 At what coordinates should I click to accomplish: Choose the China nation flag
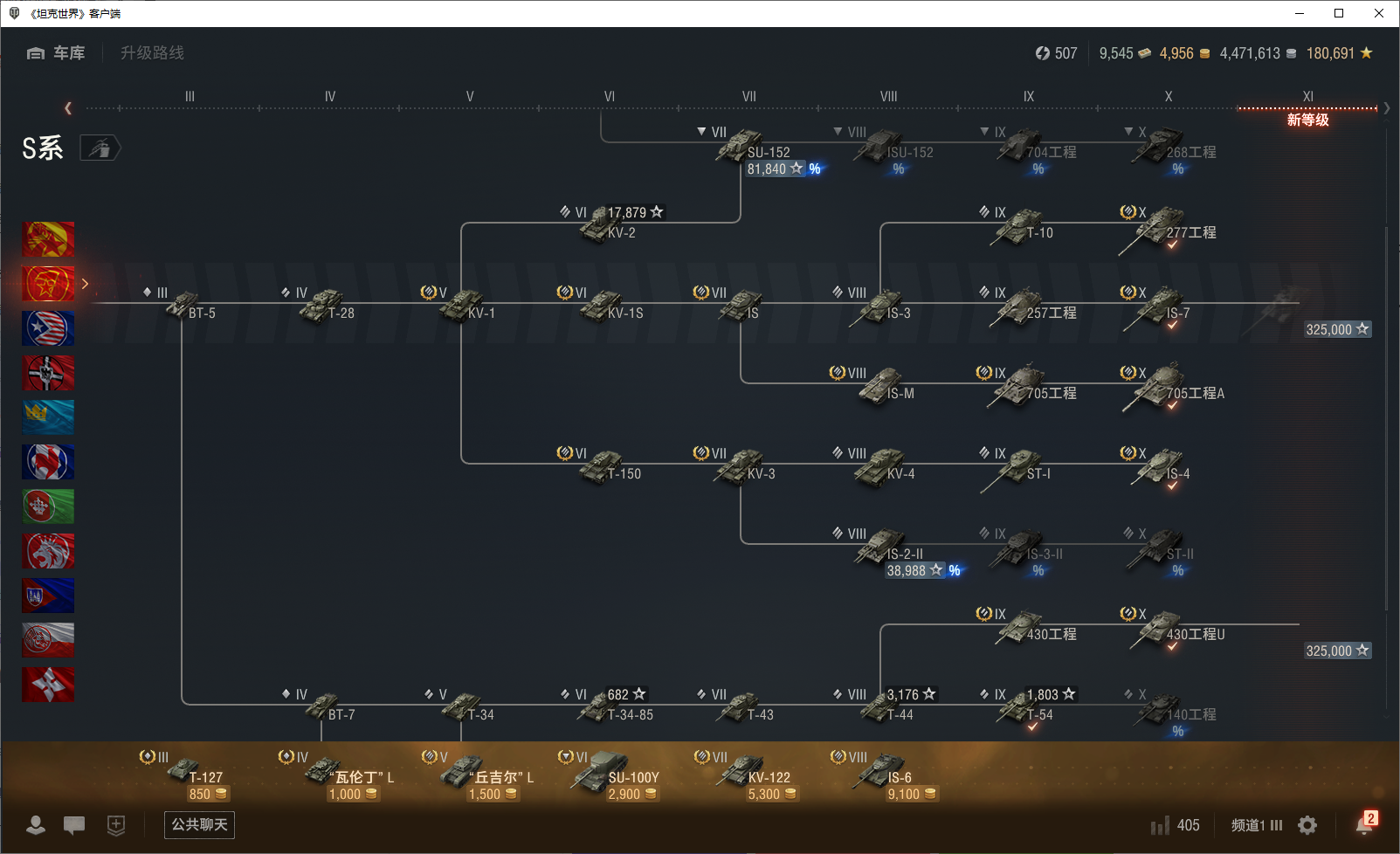pyautogui.click(x=48, y=239)
